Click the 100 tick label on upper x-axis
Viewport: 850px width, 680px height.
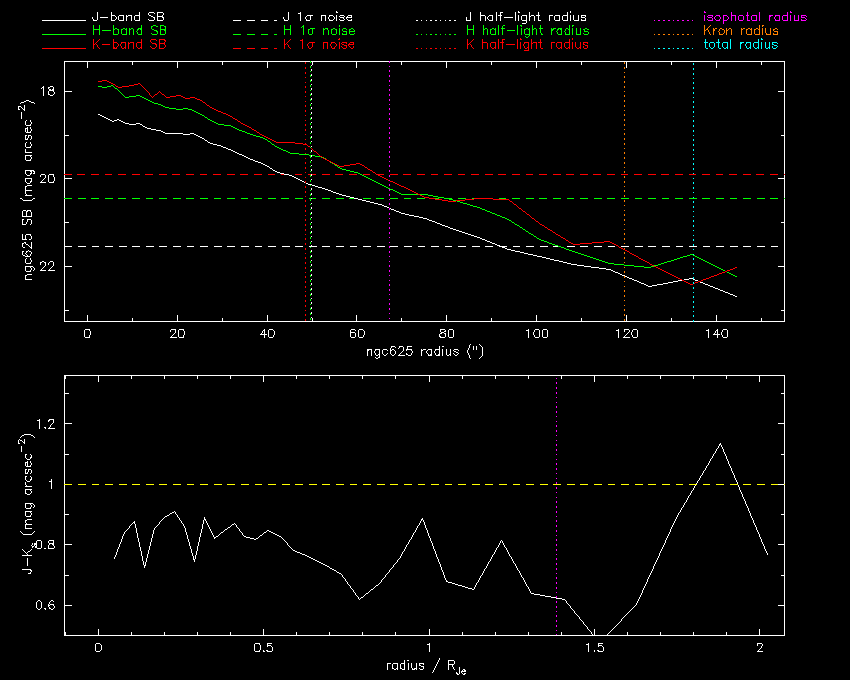(536, 334)
